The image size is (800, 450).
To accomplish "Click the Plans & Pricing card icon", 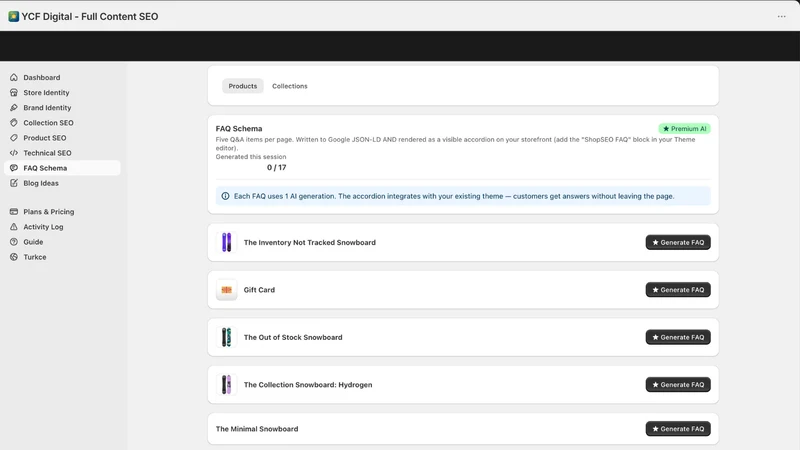I will pos(14,211).
